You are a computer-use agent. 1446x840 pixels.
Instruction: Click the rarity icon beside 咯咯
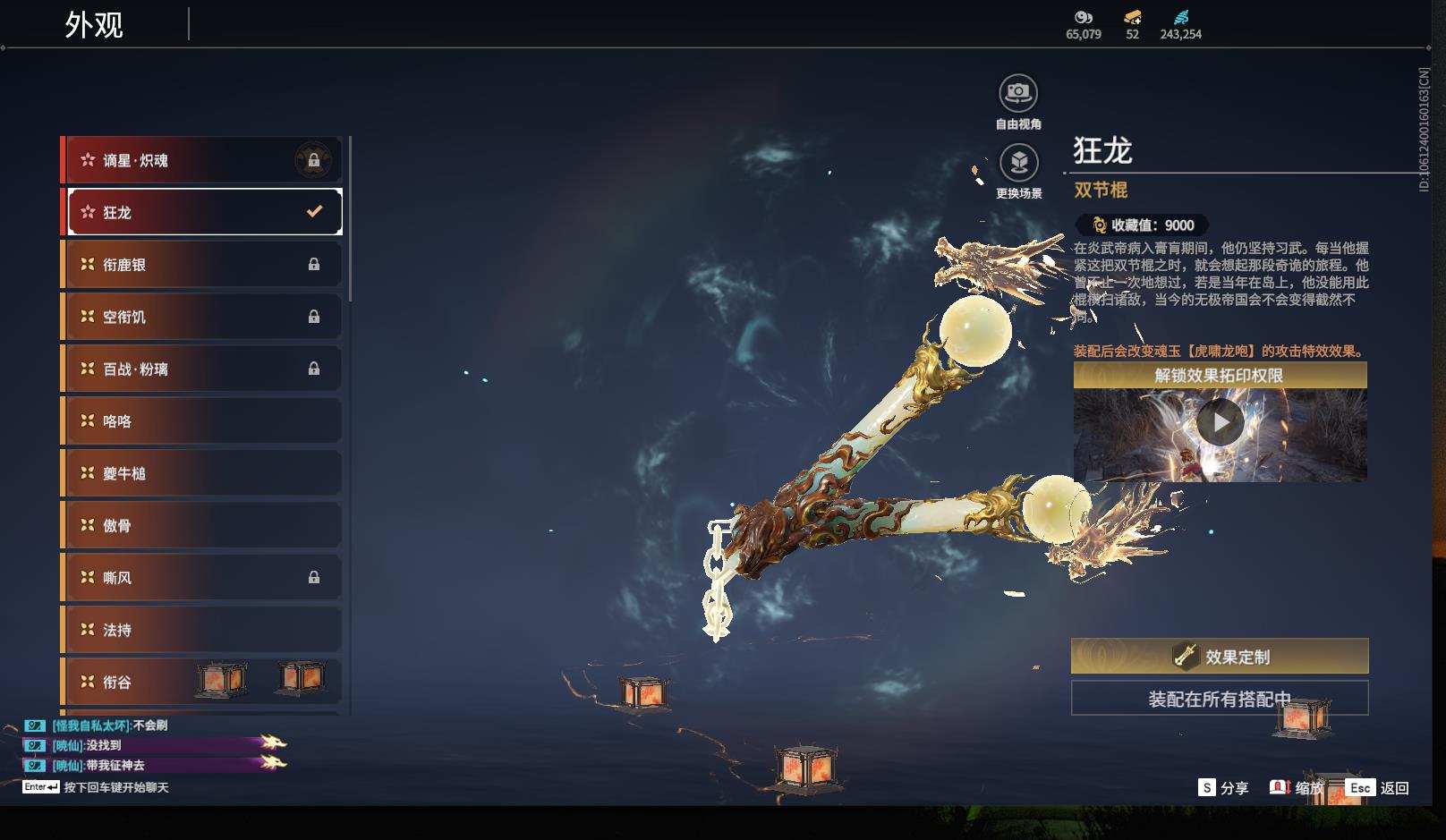pyautogui.click(x=88, y=420)
